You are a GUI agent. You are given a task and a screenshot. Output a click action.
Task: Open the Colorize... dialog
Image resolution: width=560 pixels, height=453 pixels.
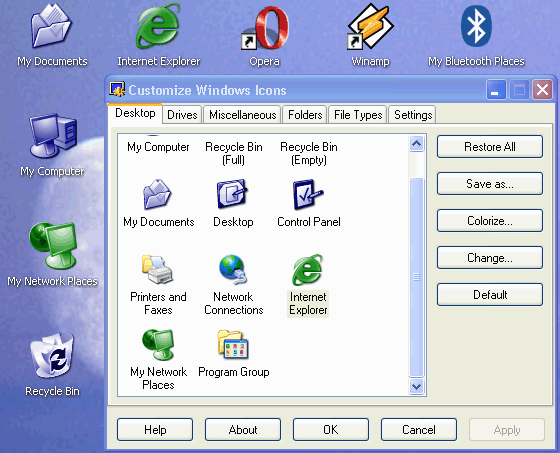(490, 221)
